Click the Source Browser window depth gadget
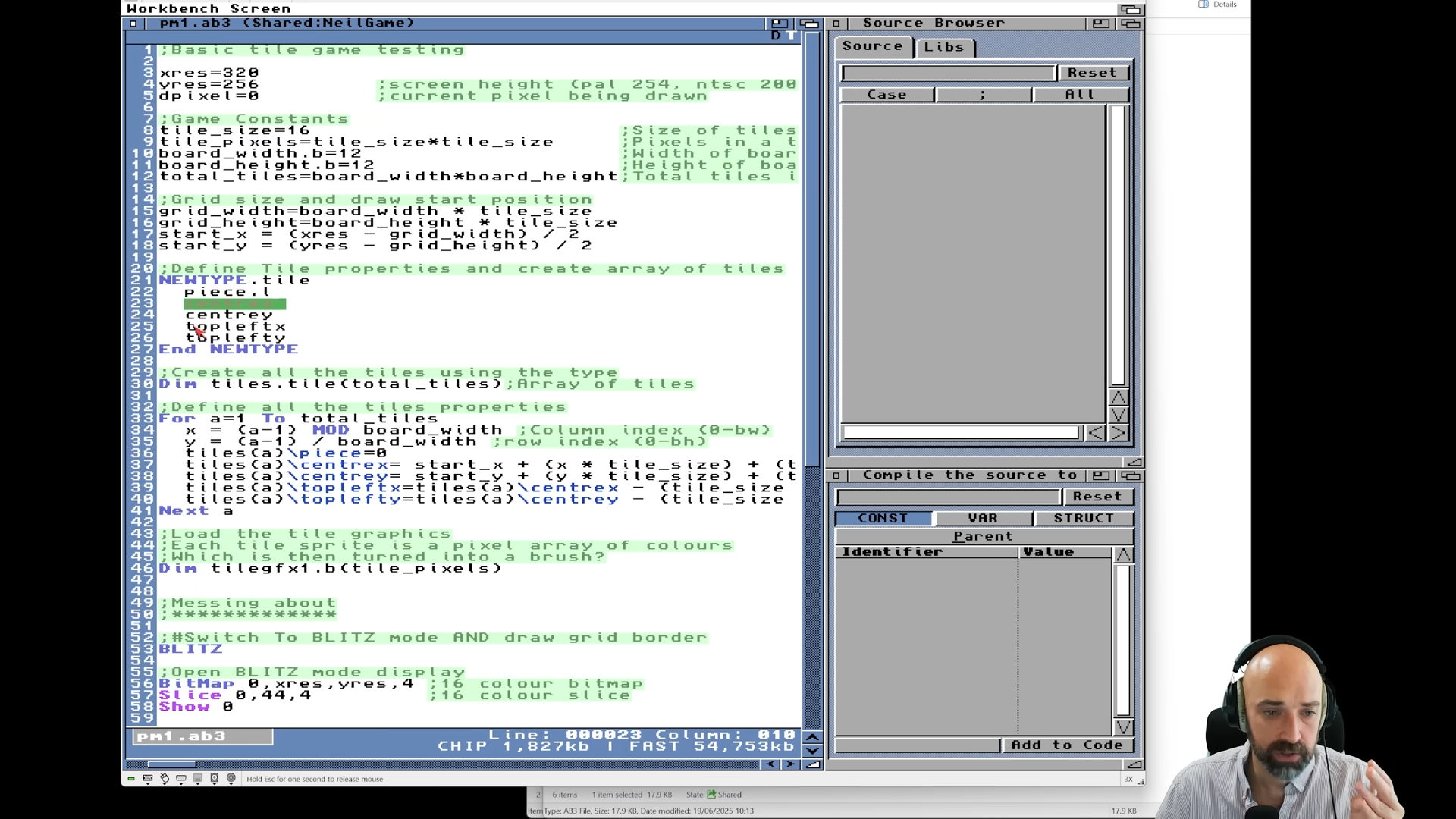Viewport: 1456px width, 819px height. (x=1130, y=24)
